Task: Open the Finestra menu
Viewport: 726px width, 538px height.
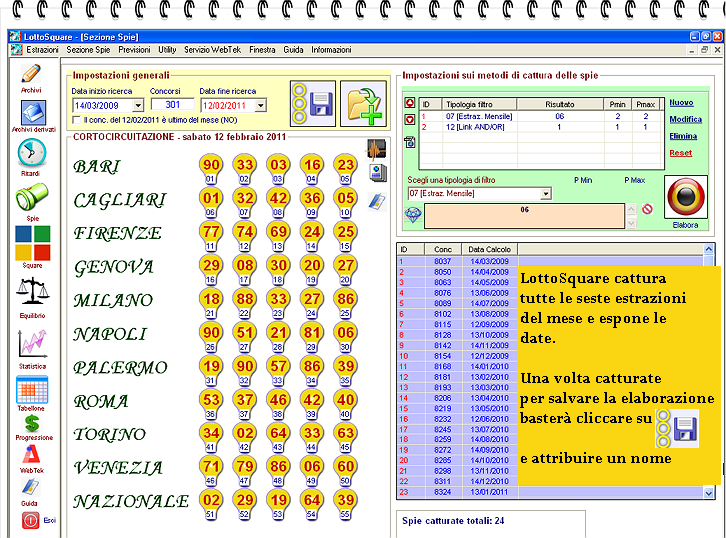Action: point(262,50)
